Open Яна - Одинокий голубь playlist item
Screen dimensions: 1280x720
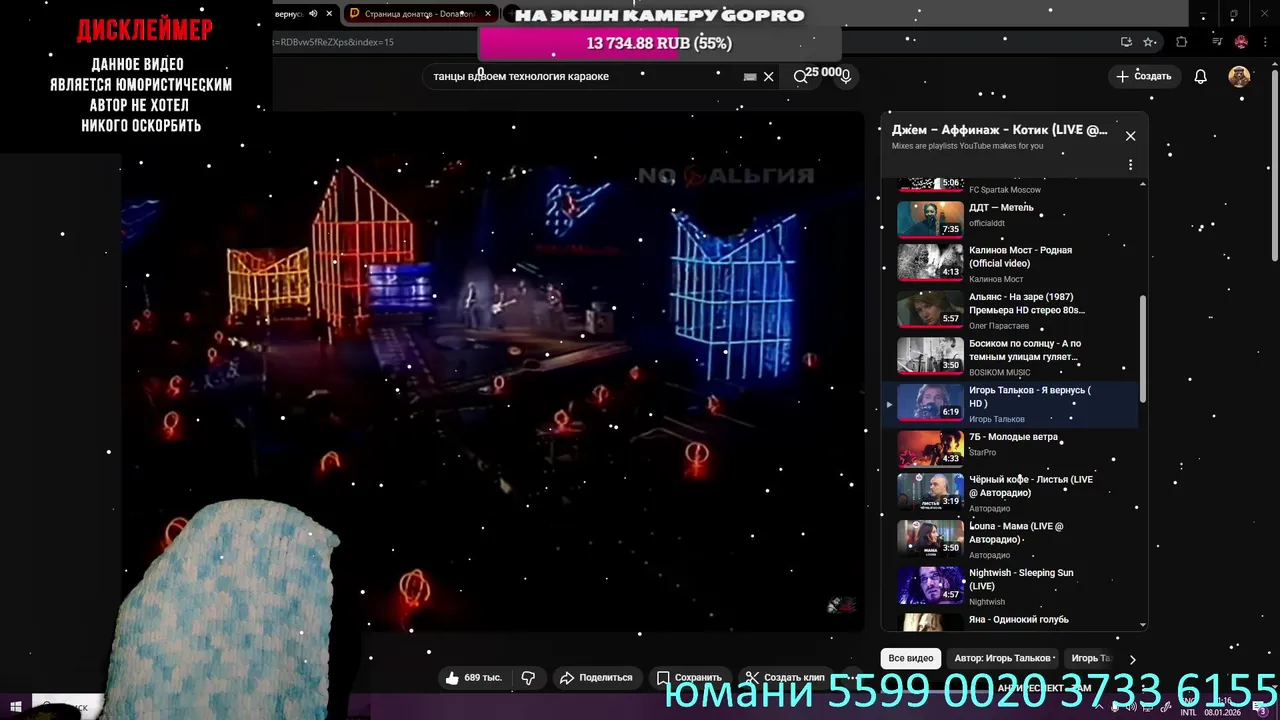coord(1010,621)
